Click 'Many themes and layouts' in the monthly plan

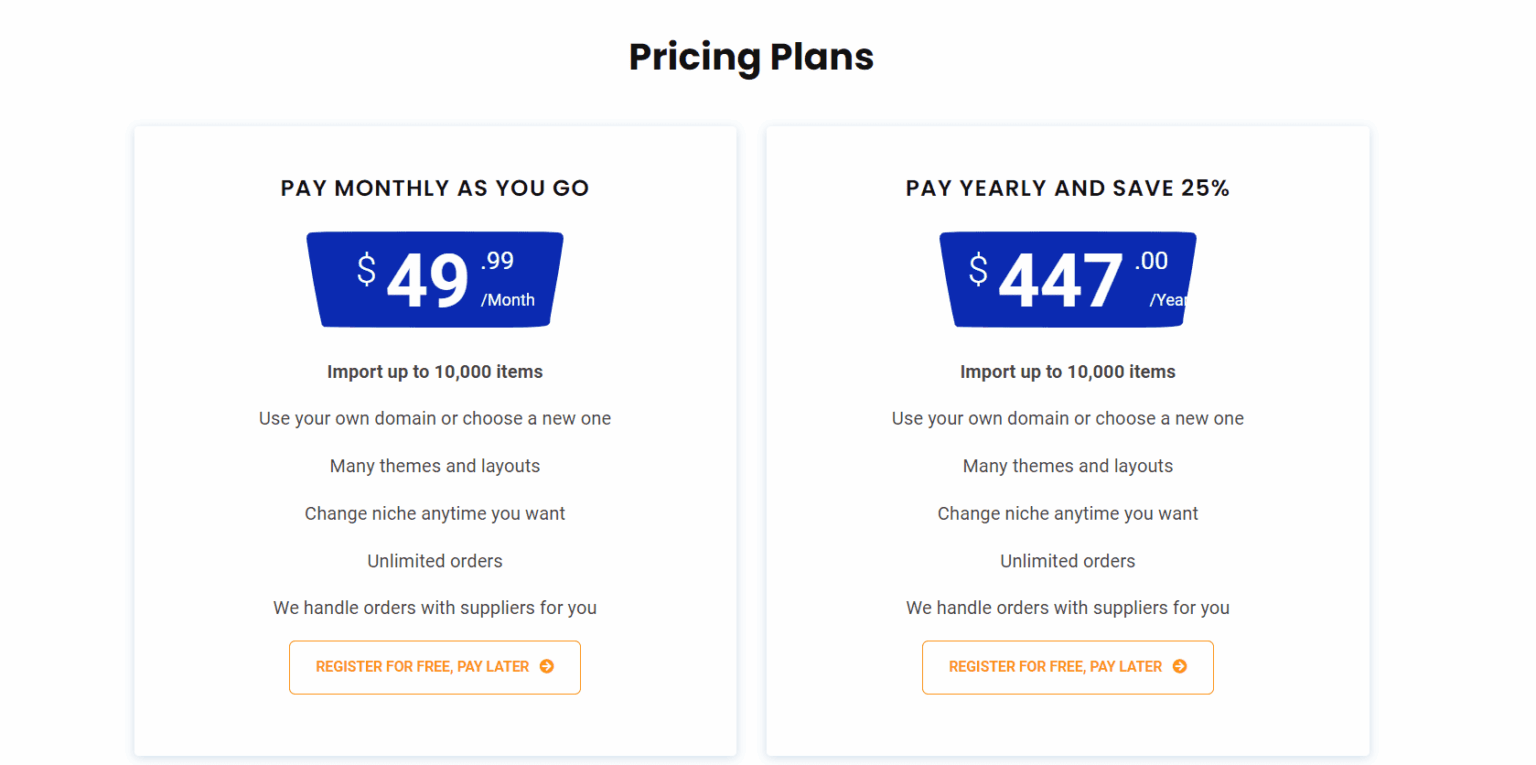tap(435, 465)
